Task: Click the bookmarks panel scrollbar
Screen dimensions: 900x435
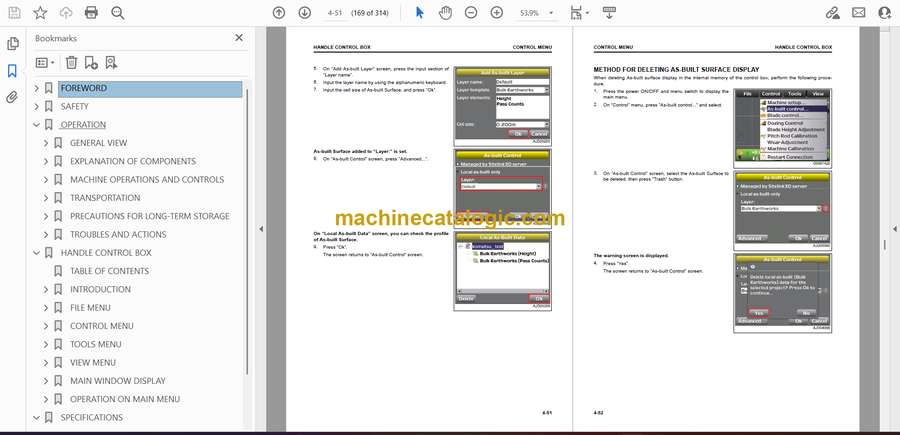Action: [x=247, y=230]
